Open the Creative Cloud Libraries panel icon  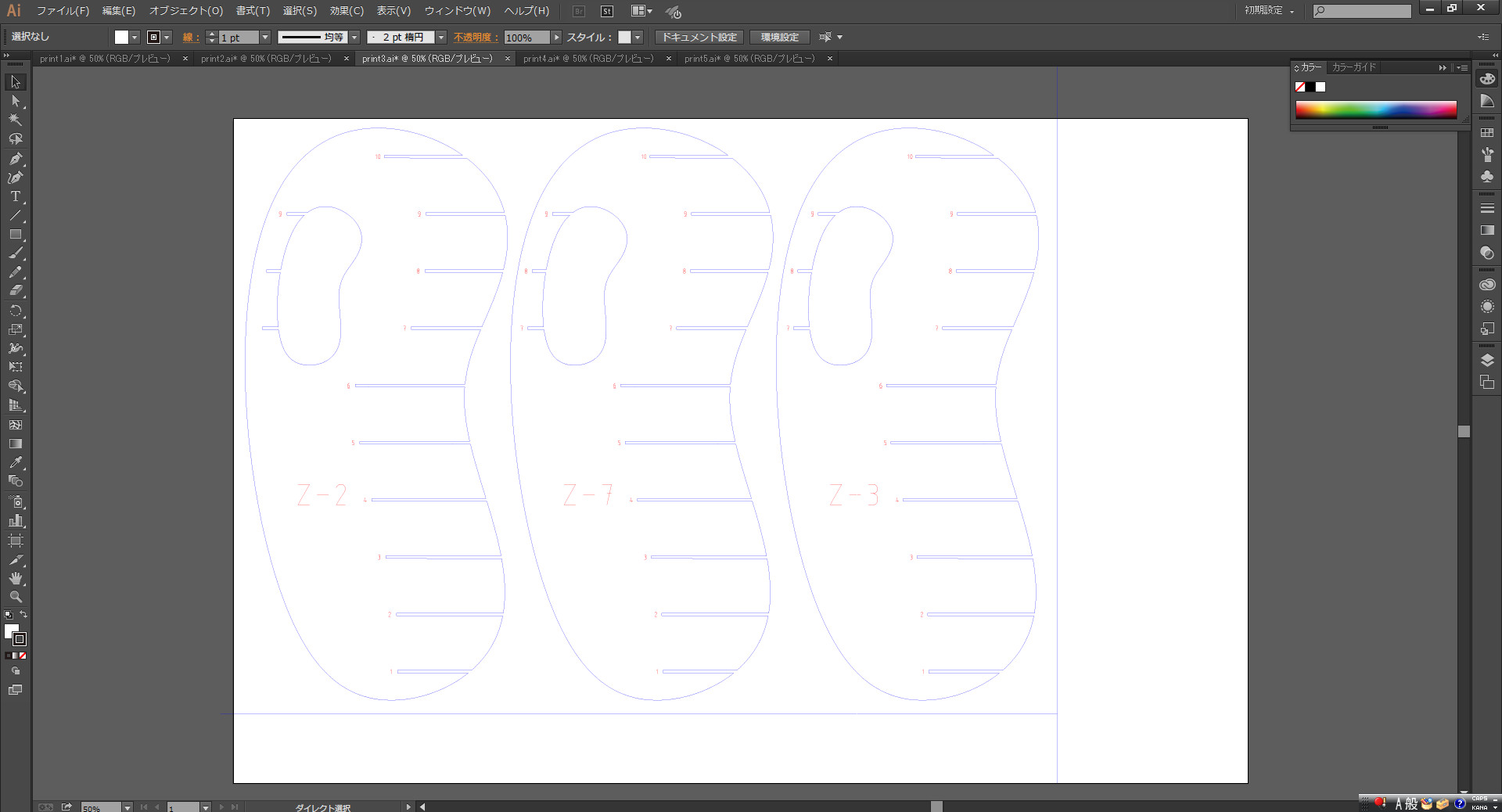pos(1487,285)
